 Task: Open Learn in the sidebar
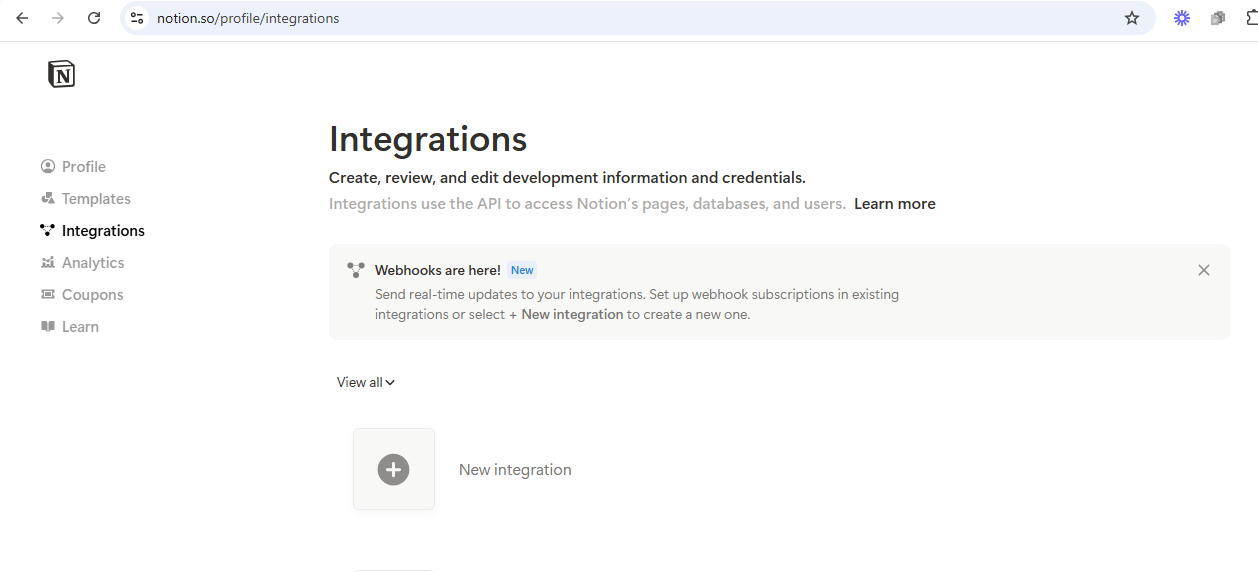pos(80,326)
